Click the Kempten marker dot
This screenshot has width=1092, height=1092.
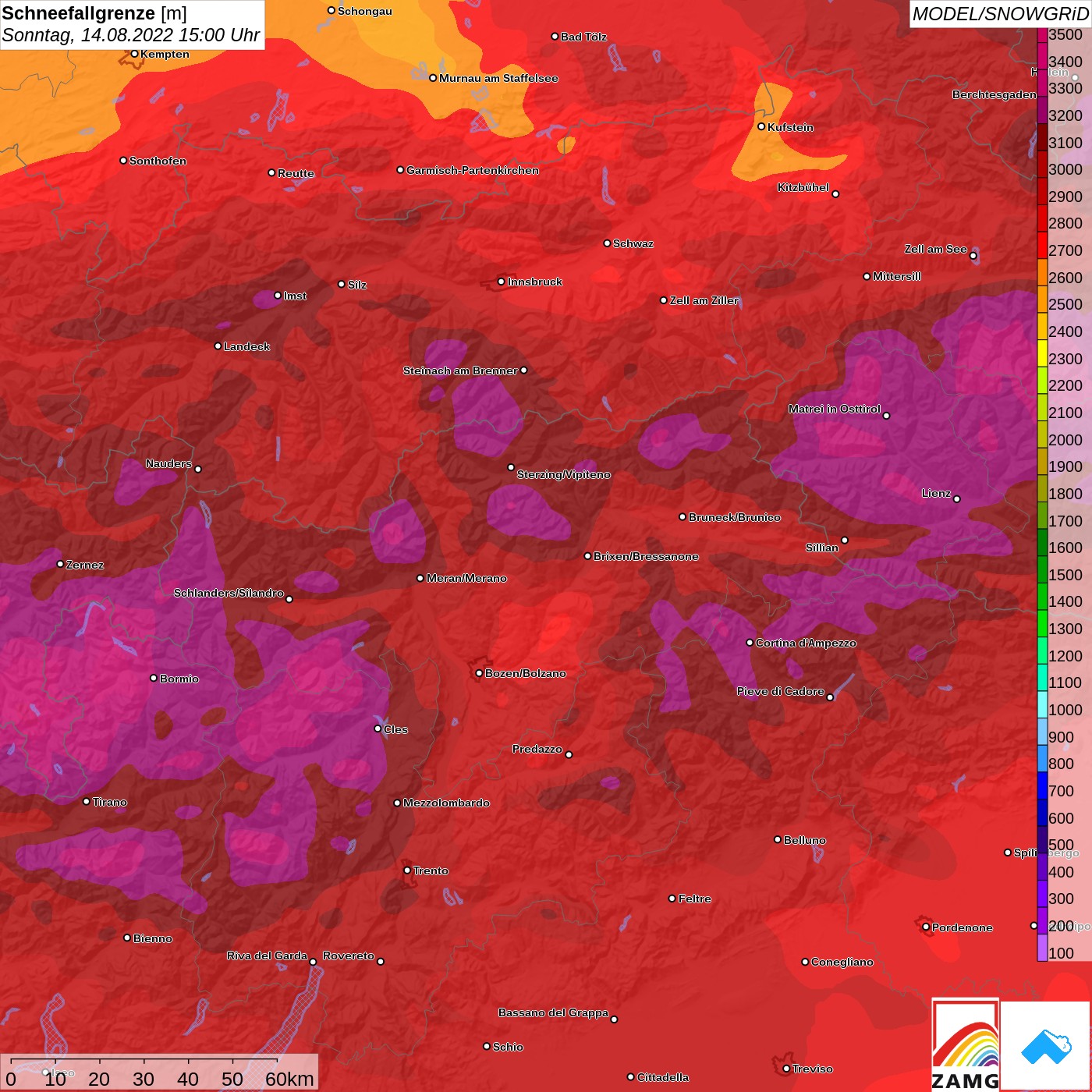[134, 54]
